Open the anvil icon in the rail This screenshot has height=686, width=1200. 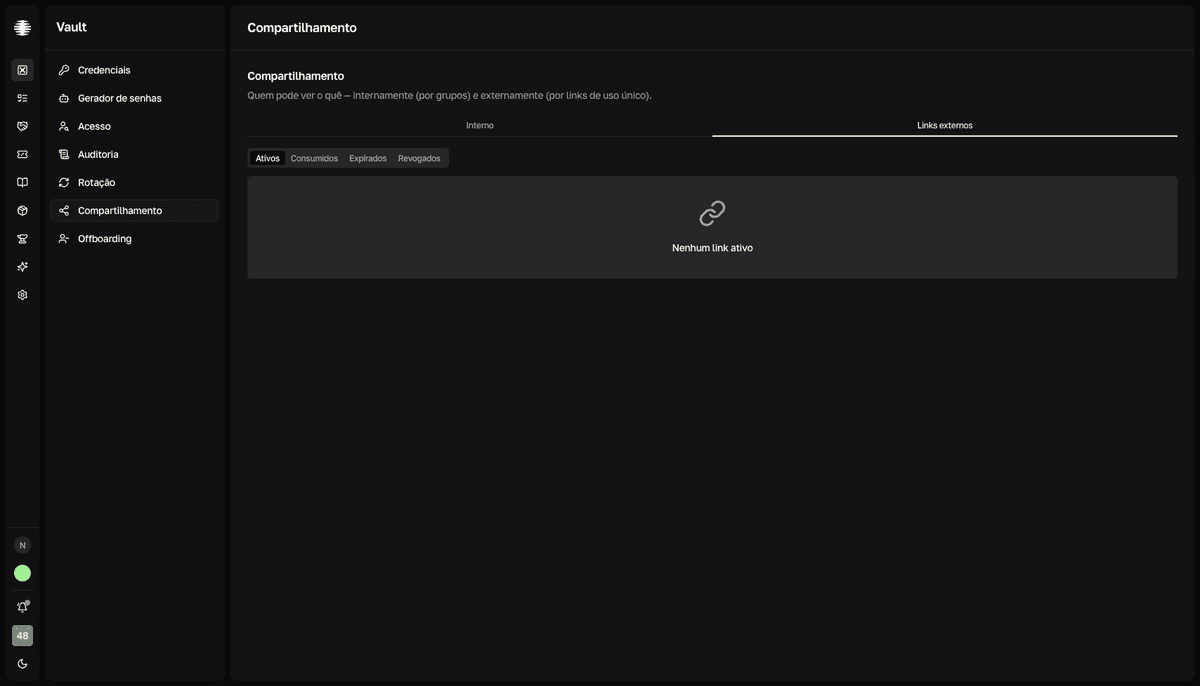[x=22, y=238]
